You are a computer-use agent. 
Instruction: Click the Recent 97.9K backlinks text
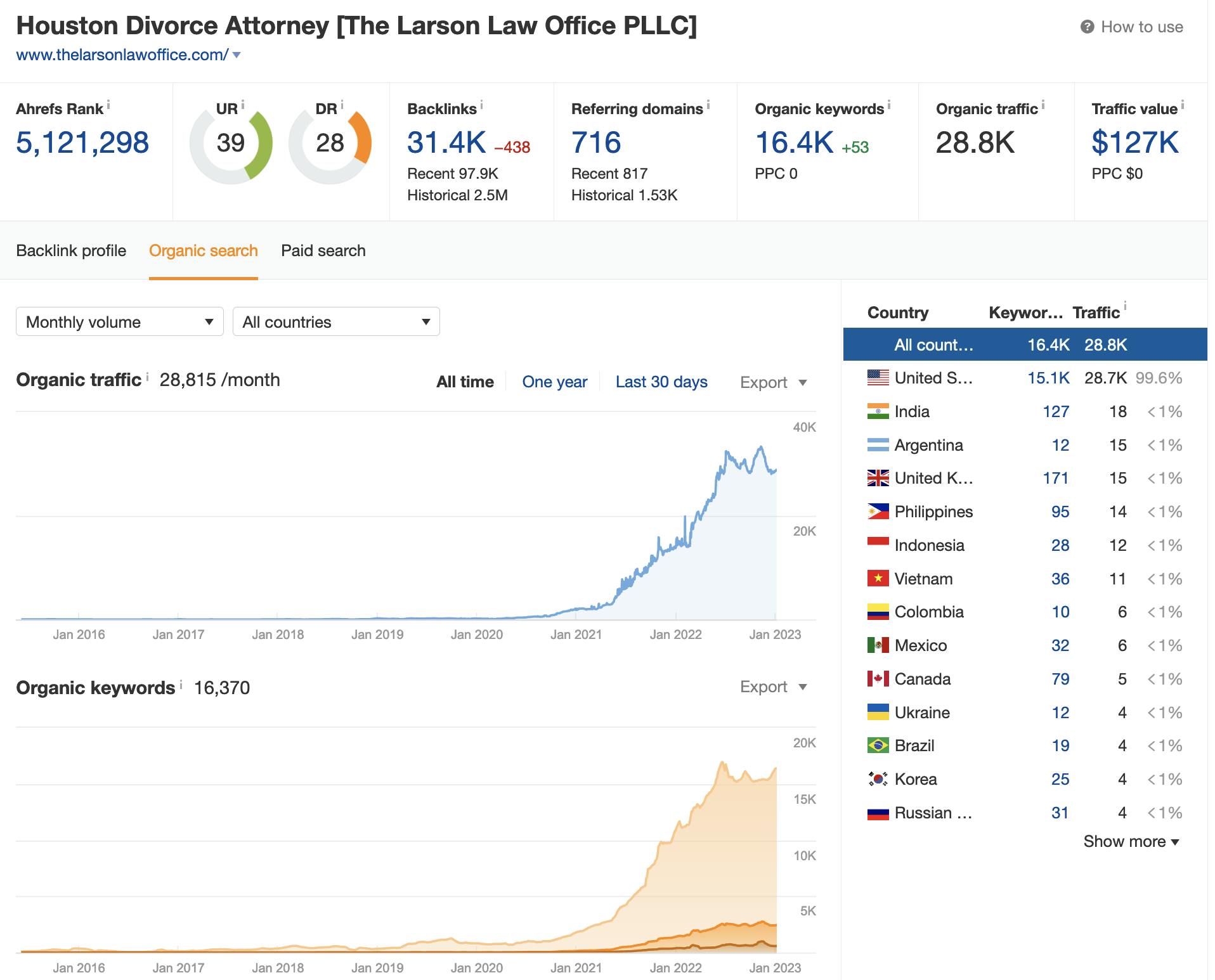[x=453, y=174]
